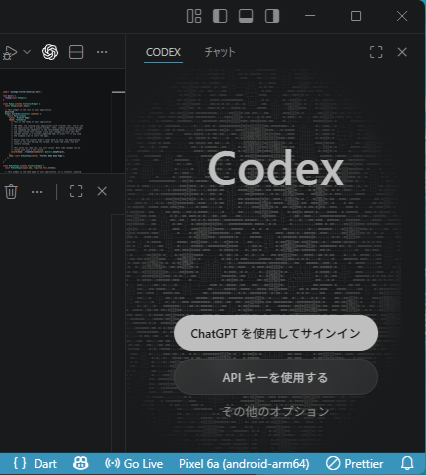Switch to the チャット tab
Image resolution: width=426 pixels, height=475 pixels.
[220, 52]
